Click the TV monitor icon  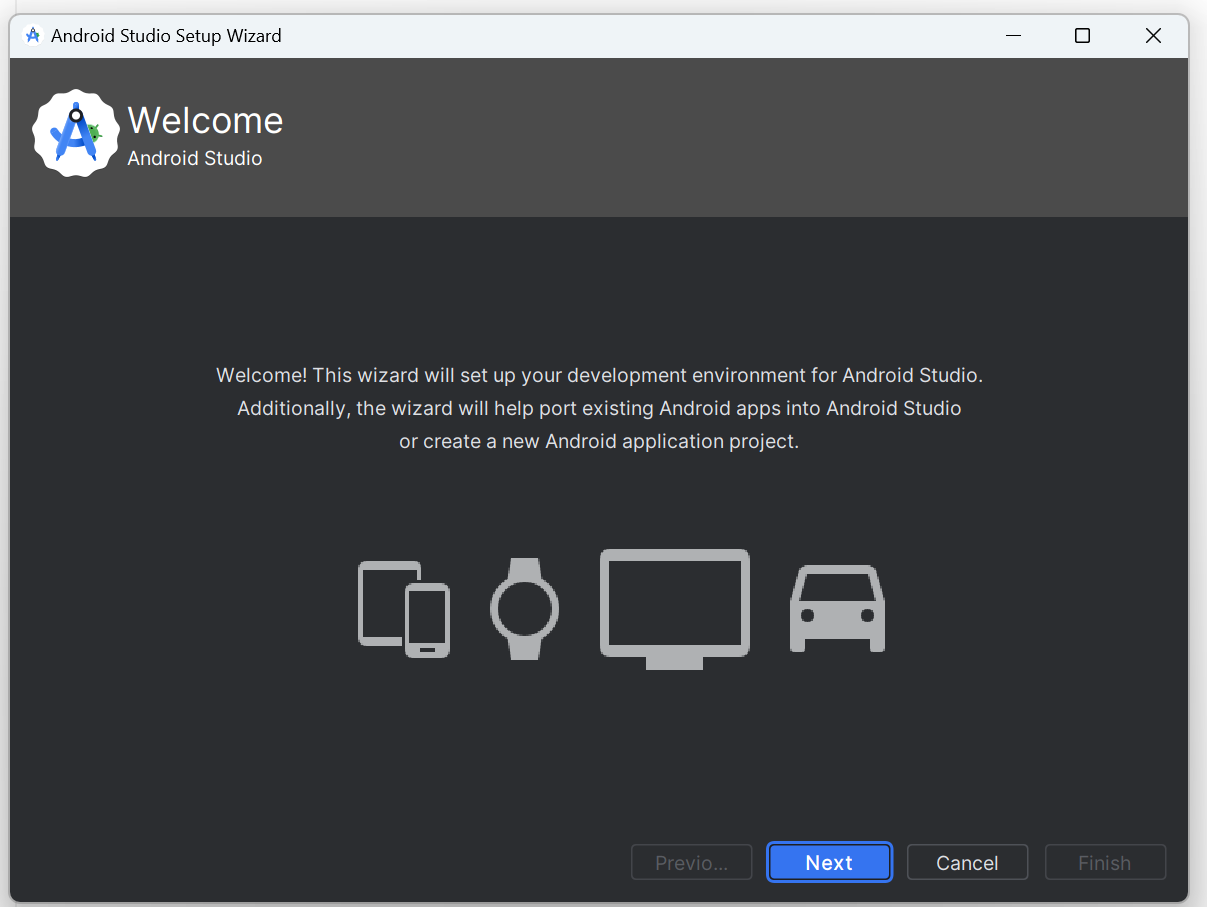(x=675, y=608)
